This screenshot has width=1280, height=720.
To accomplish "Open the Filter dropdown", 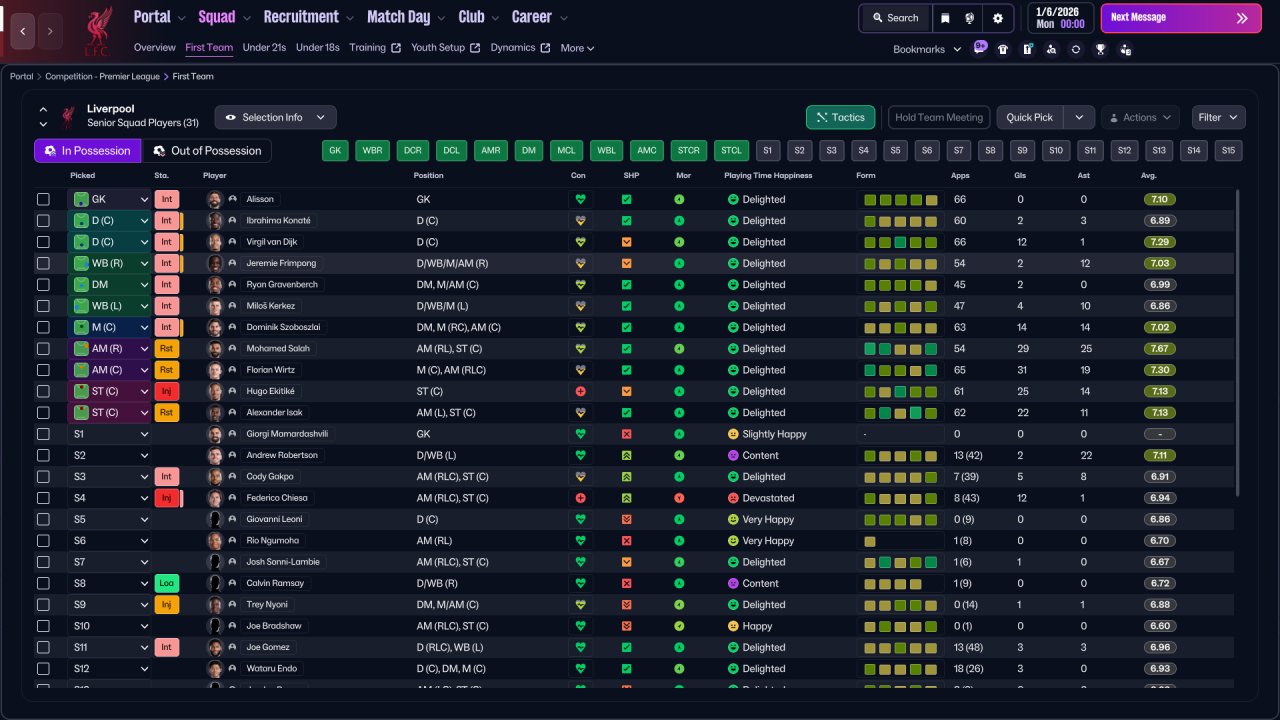I will point(1219,117).
